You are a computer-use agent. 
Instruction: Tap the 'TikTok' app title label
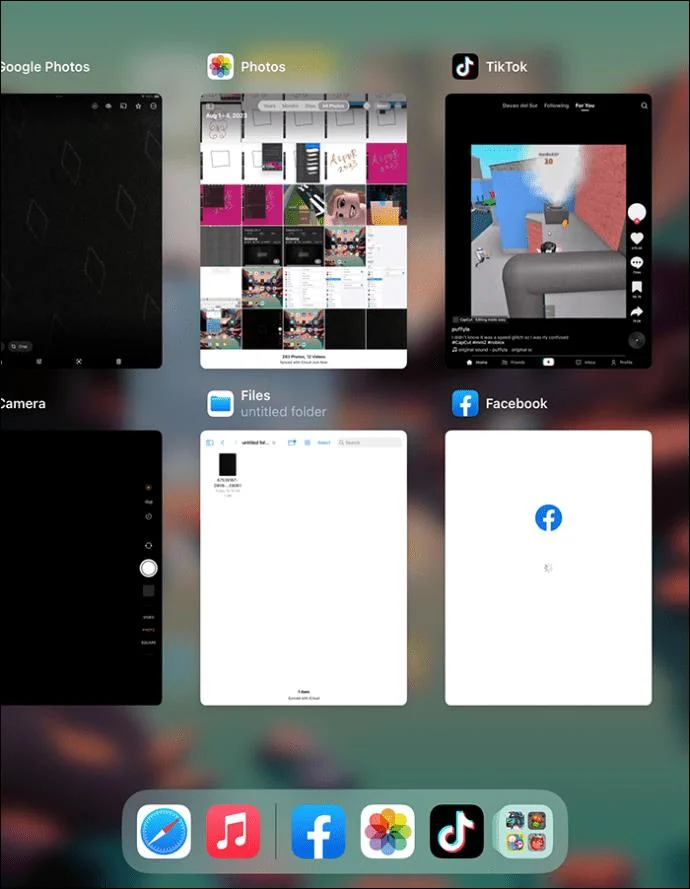(x=506, y=67)
